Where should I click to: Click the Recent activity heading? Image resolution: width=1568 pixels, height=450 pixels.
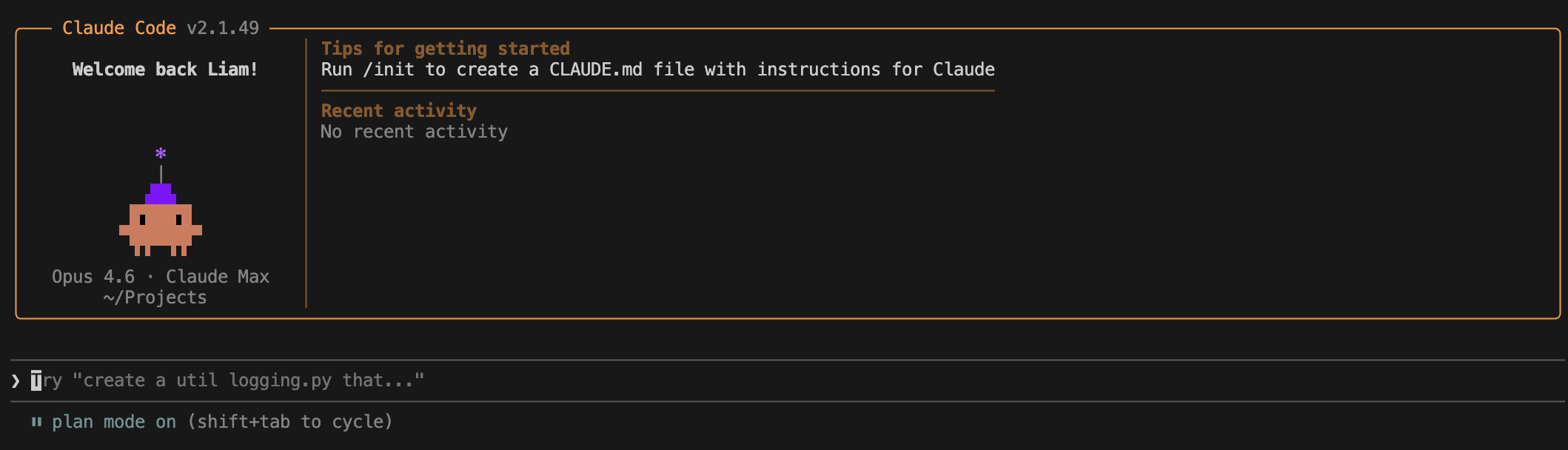coord(398,110)
